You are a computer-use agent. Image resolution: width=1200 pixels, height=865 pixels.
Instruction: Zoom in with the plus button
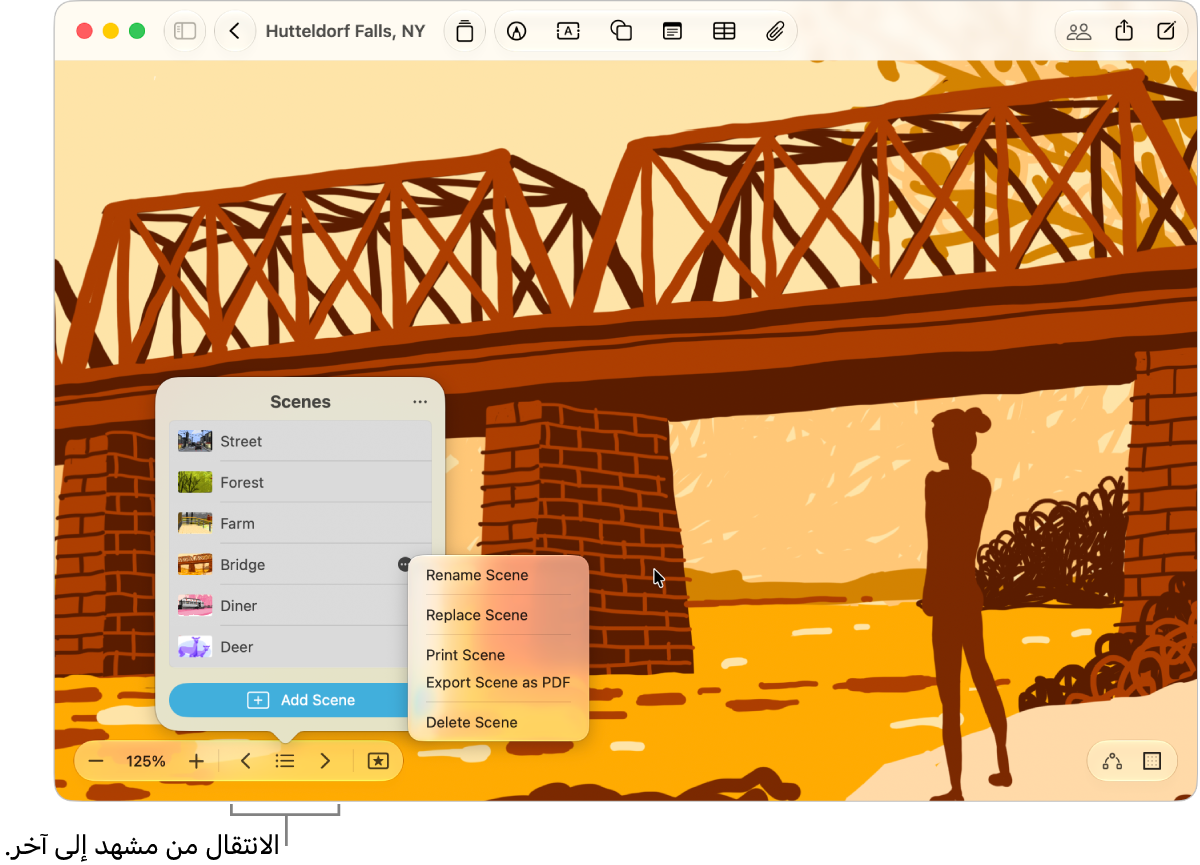click(x=197, y=761)
